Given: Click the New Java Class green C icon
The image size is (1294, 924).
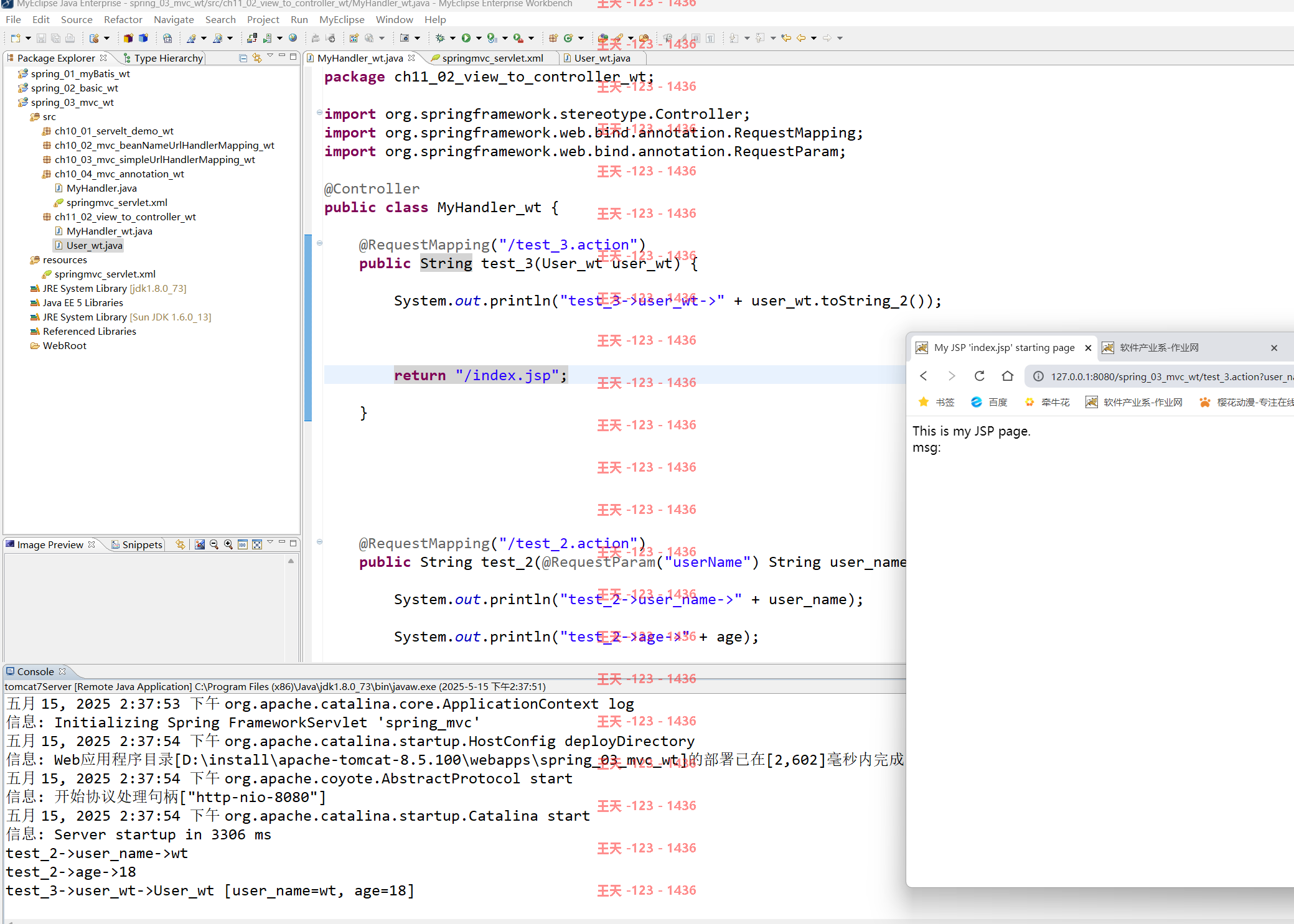Looking at the screenshot, I should [x=568, y=39].
